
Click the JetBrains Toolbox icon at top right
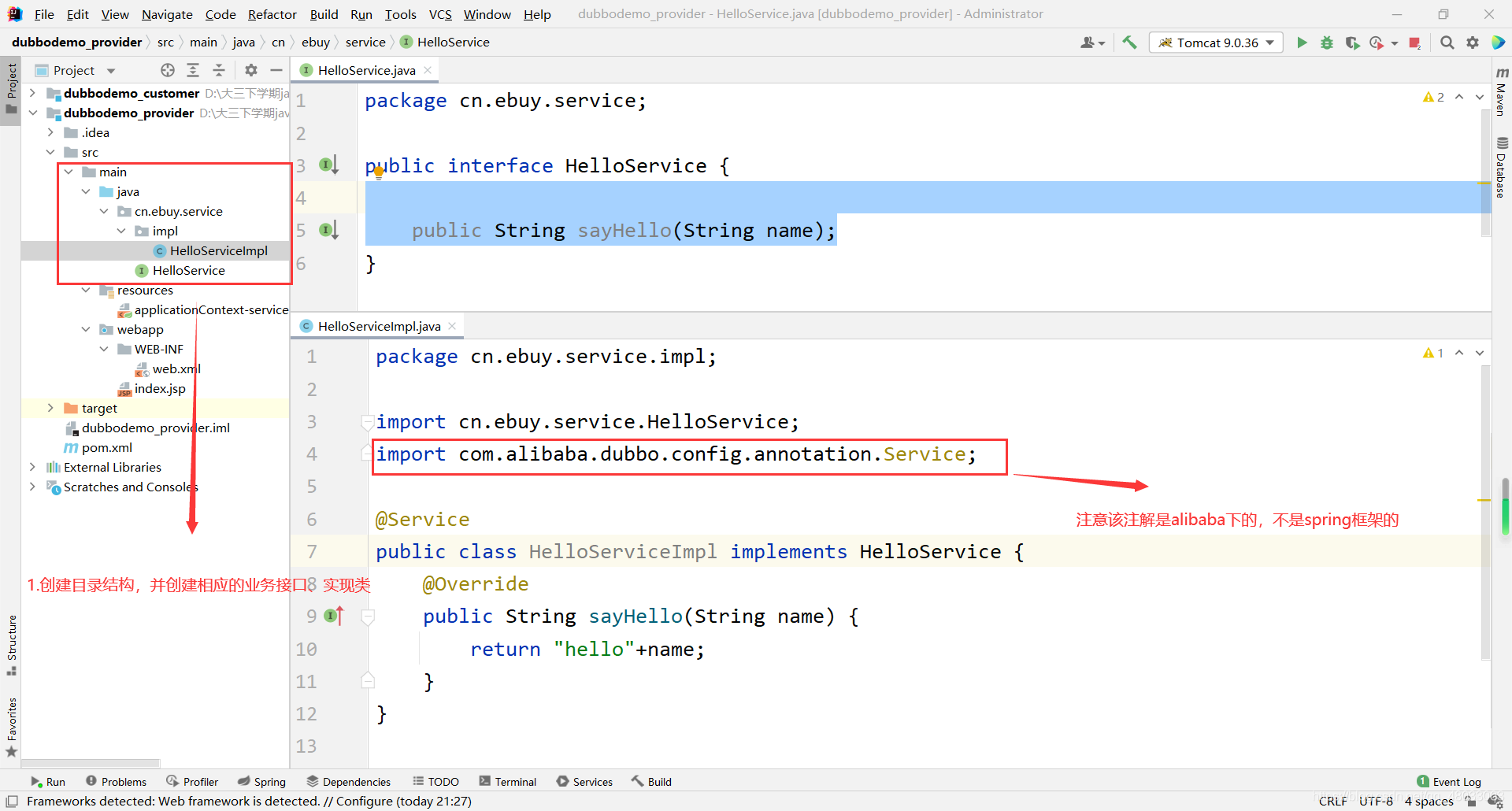pos(1498,43)
